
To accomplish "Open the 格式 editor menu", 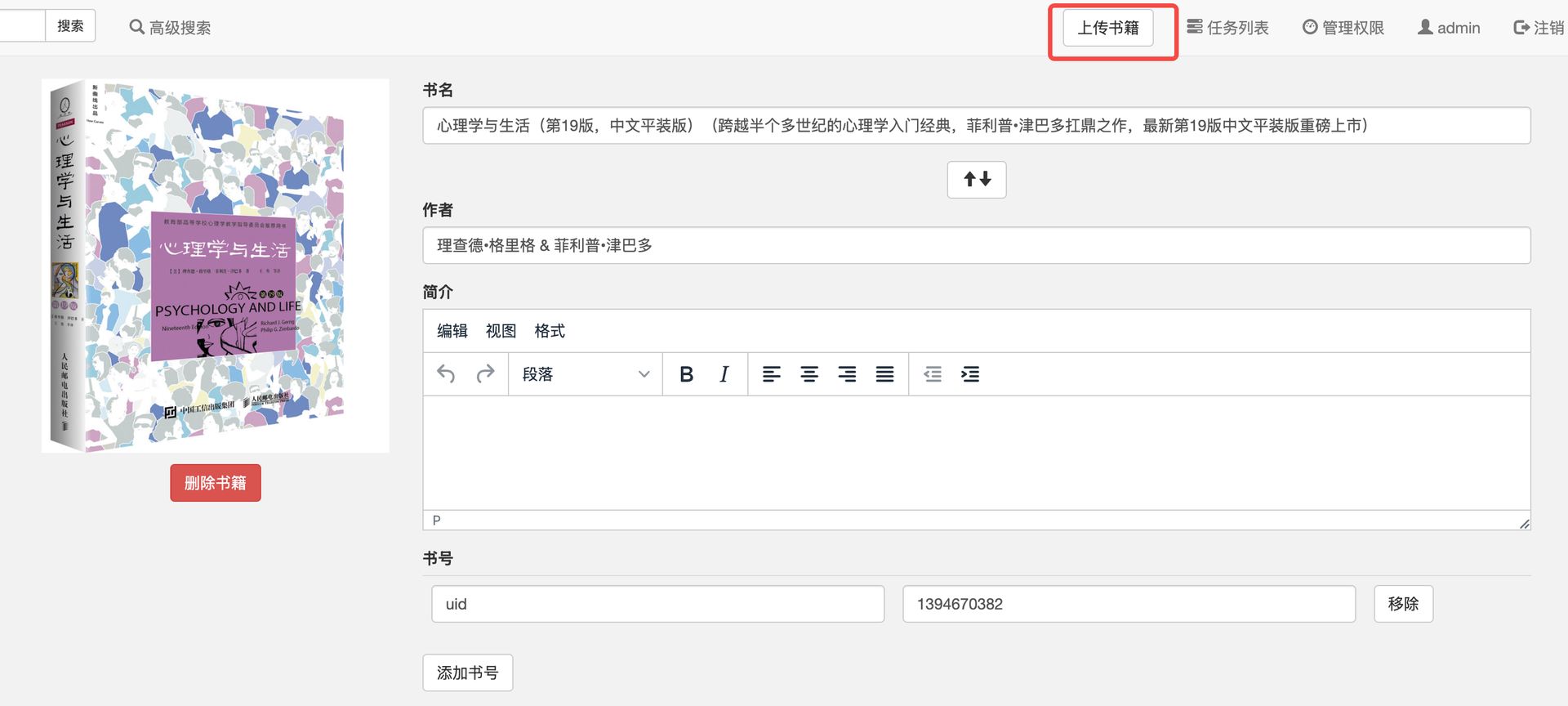I will pos(550,331).
